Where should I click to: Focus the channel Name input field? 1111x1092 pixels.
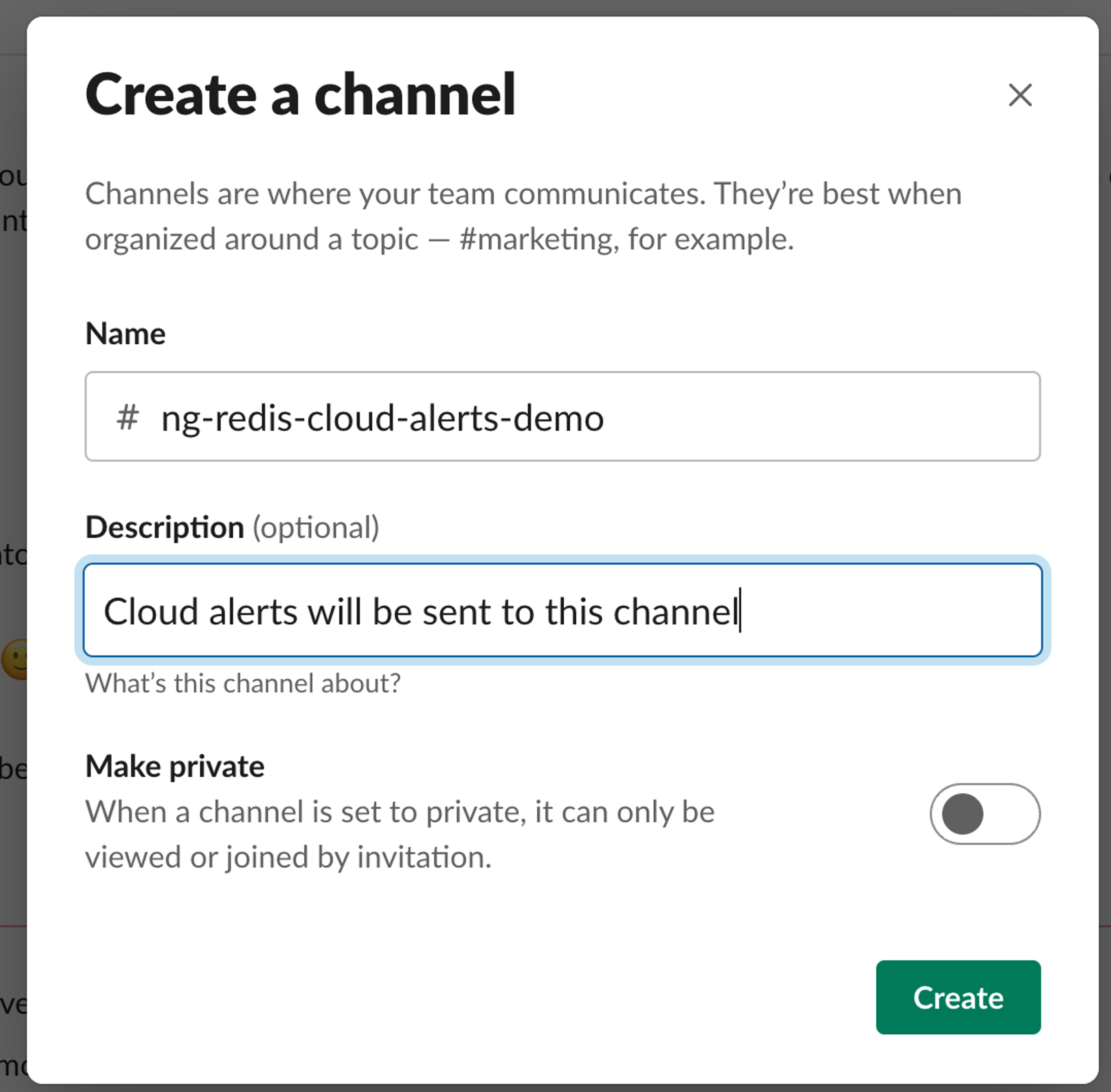pos(803,417)
